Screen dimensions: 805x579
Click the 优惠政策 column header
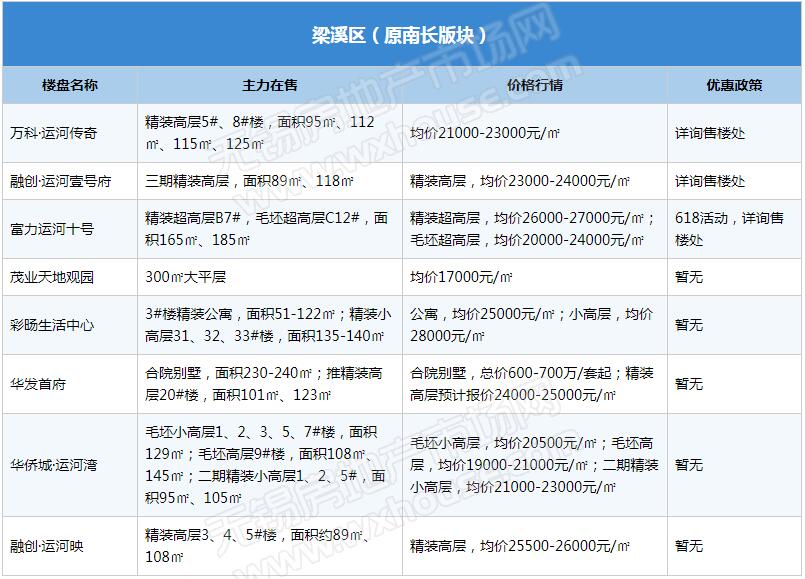pyautogui.click(x=734, y=85)
